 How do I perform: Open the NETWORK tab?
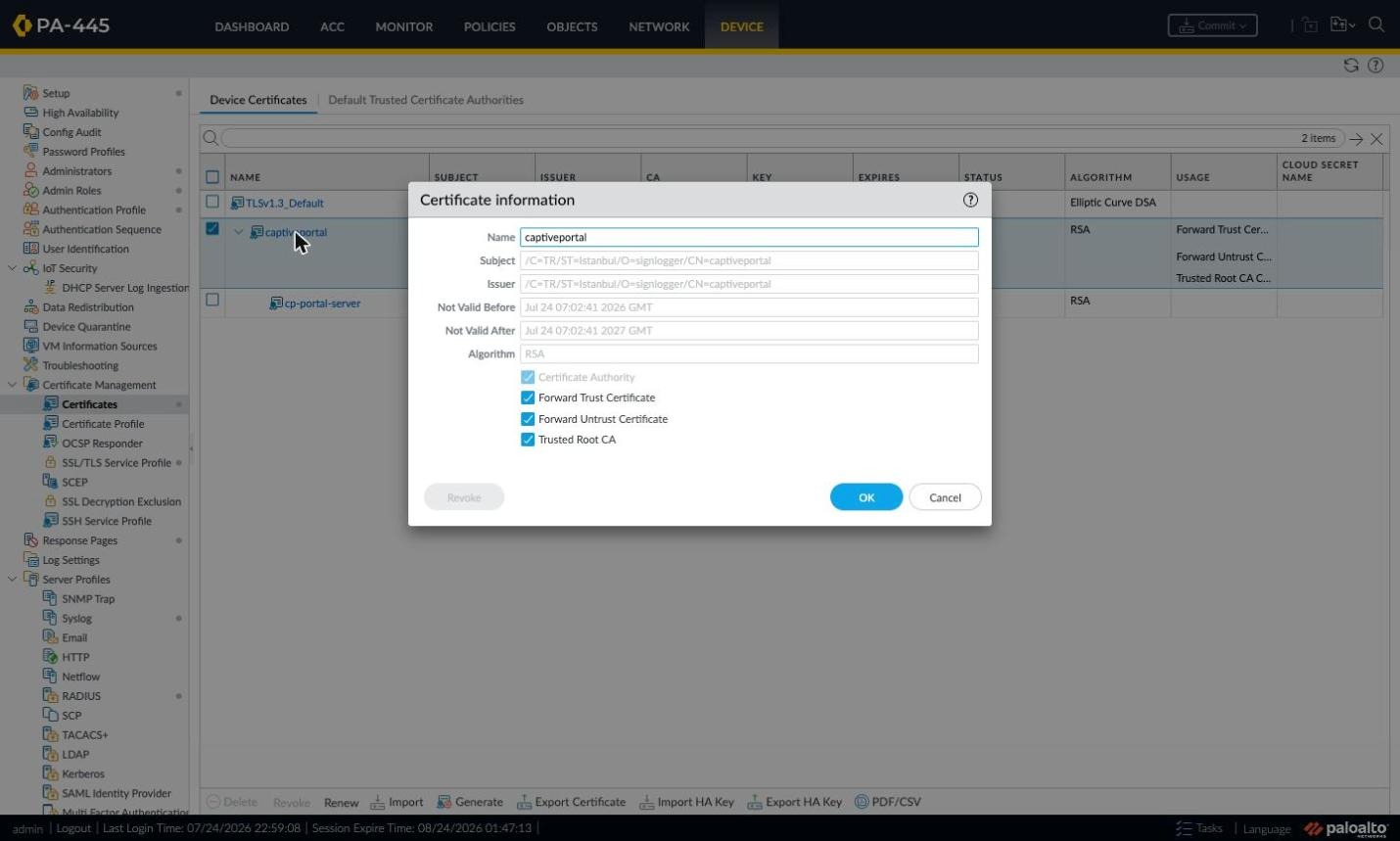click(659, 26)
